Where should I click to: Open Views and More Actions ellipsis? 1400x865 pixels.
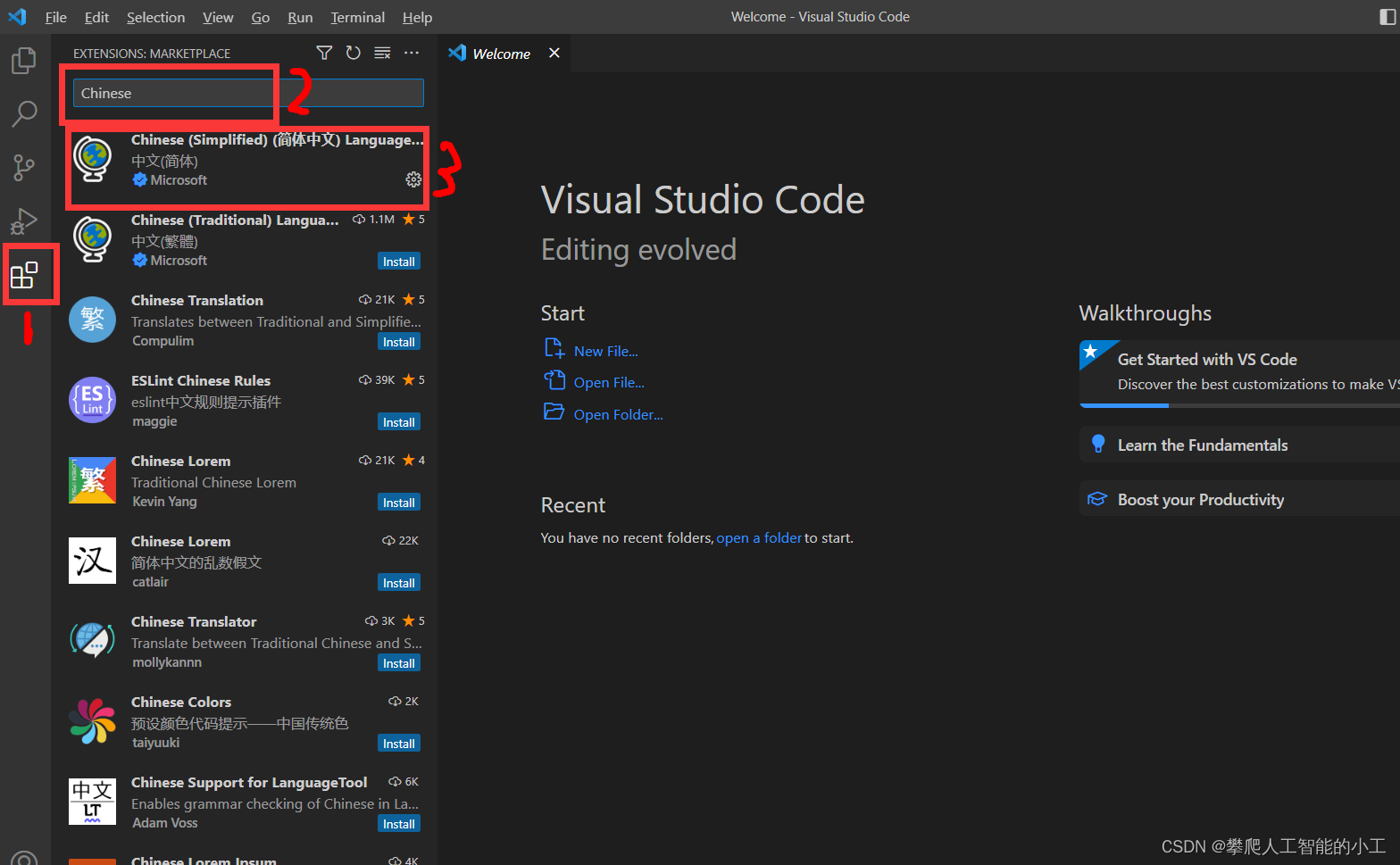412,53
